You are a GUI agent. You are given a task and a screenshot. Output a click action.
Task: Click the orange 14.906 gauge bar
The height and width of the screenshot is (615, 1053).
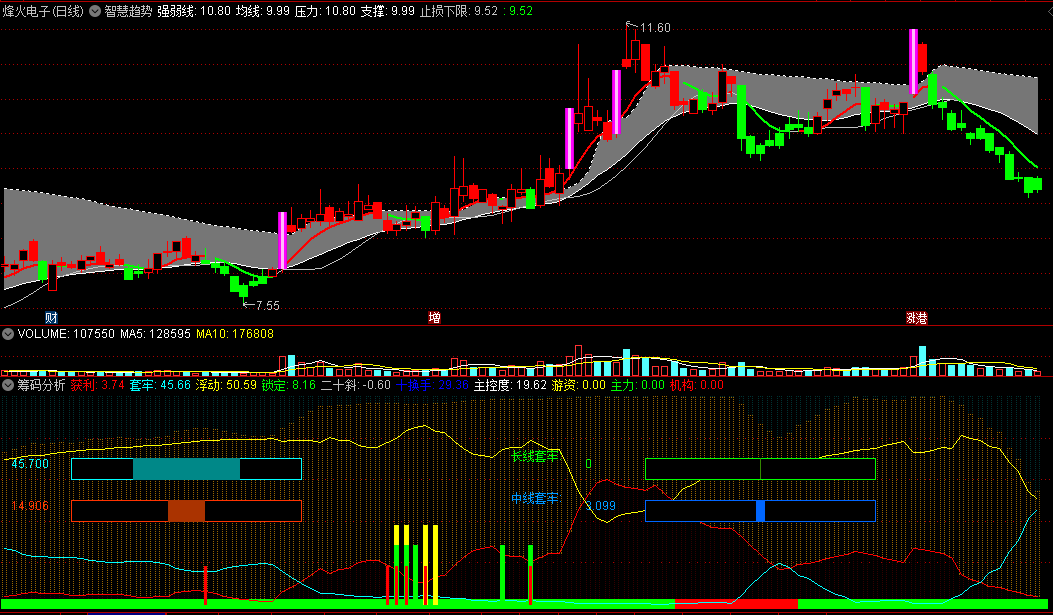click(186, 511)
